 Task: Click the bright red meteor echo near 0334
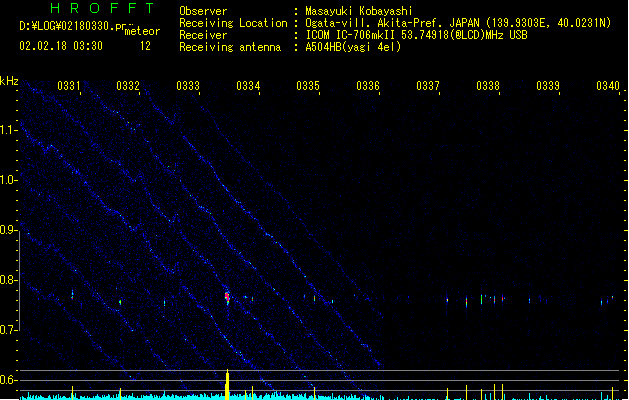tap(227, 297)
